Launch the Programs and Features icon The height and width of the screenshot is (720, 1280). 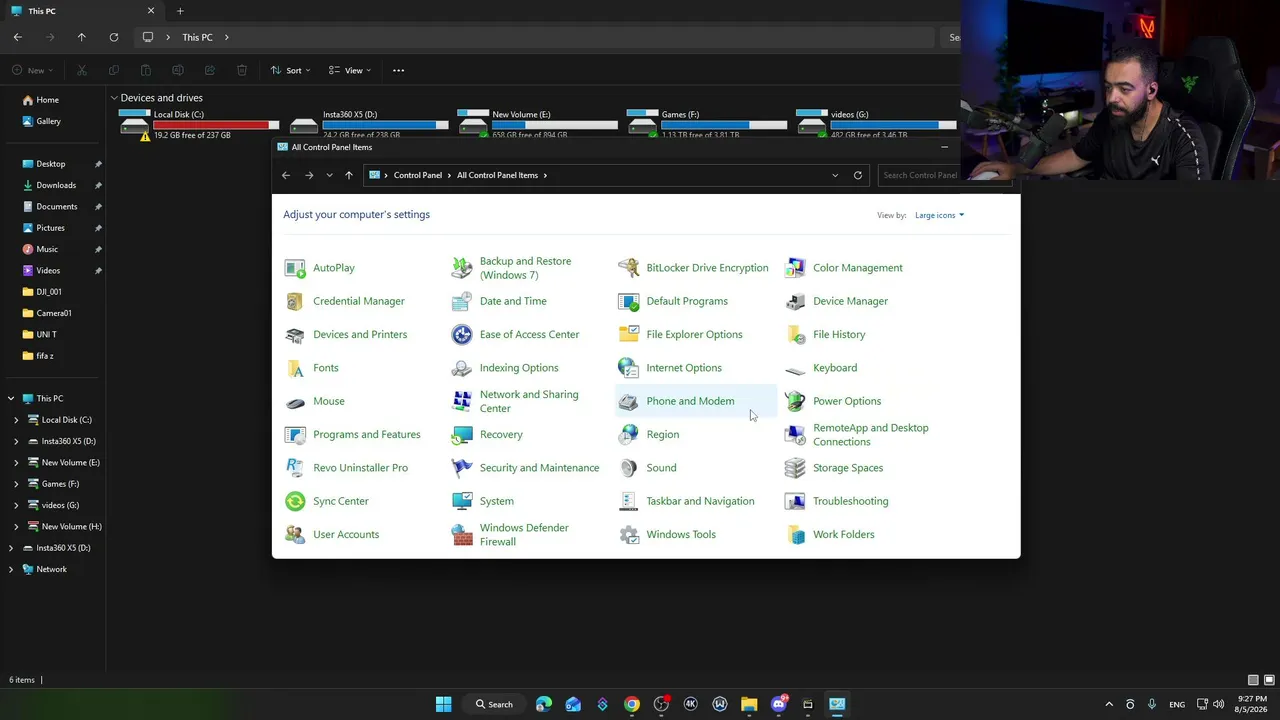(x=295, y=434)
